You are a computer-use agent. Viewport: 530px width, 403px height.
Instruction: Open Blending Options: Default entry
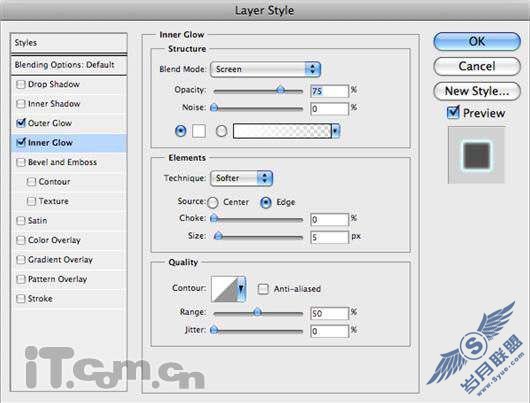point(69,65)
